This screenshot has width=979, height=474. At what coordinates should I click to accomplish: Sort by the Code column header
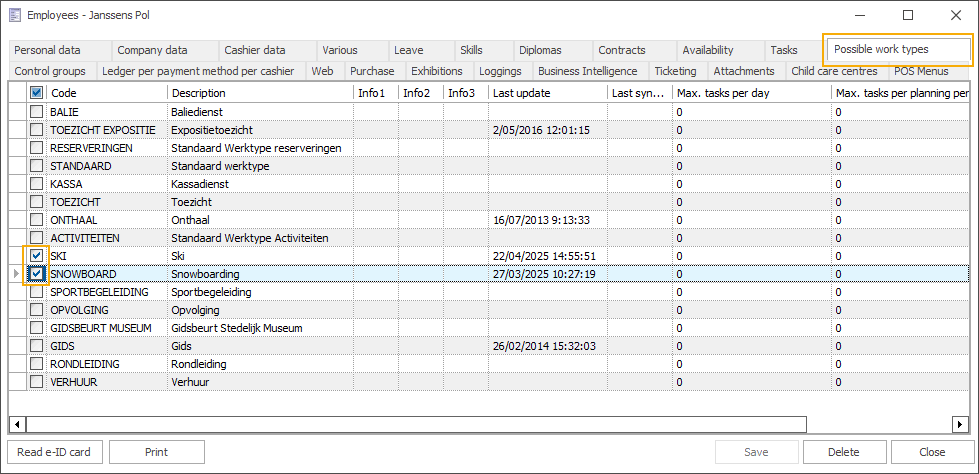click(106, 93)
